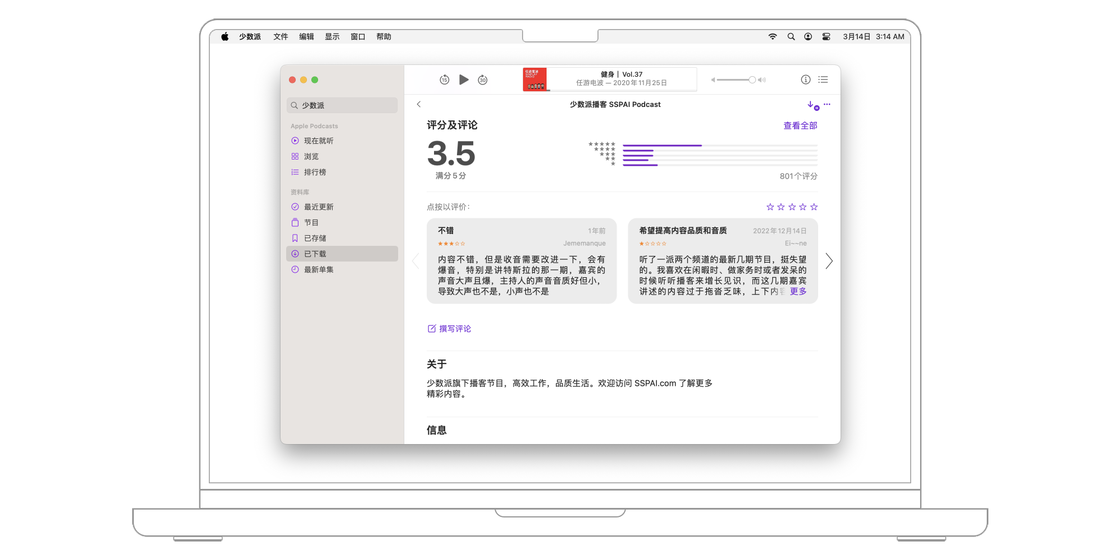Click the 浏览 grid icon in sidebar
The image size is (1120, 560).
295,156
